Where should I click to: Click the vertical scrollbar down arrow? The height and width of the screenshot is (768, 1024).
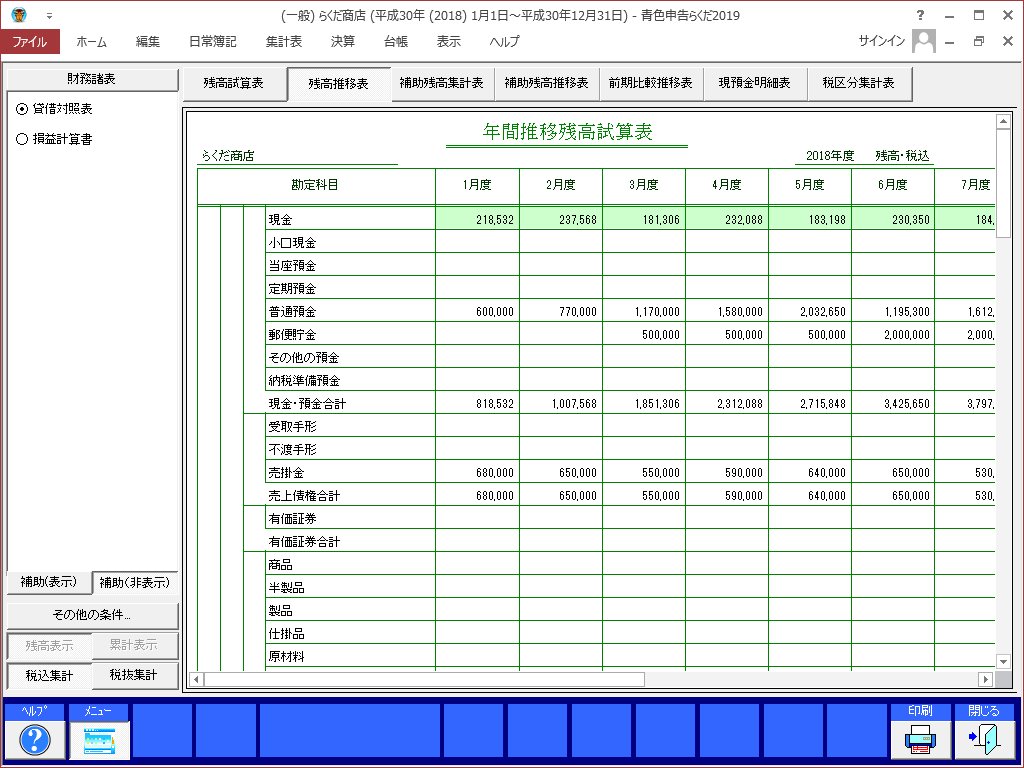click(1003, 662)
